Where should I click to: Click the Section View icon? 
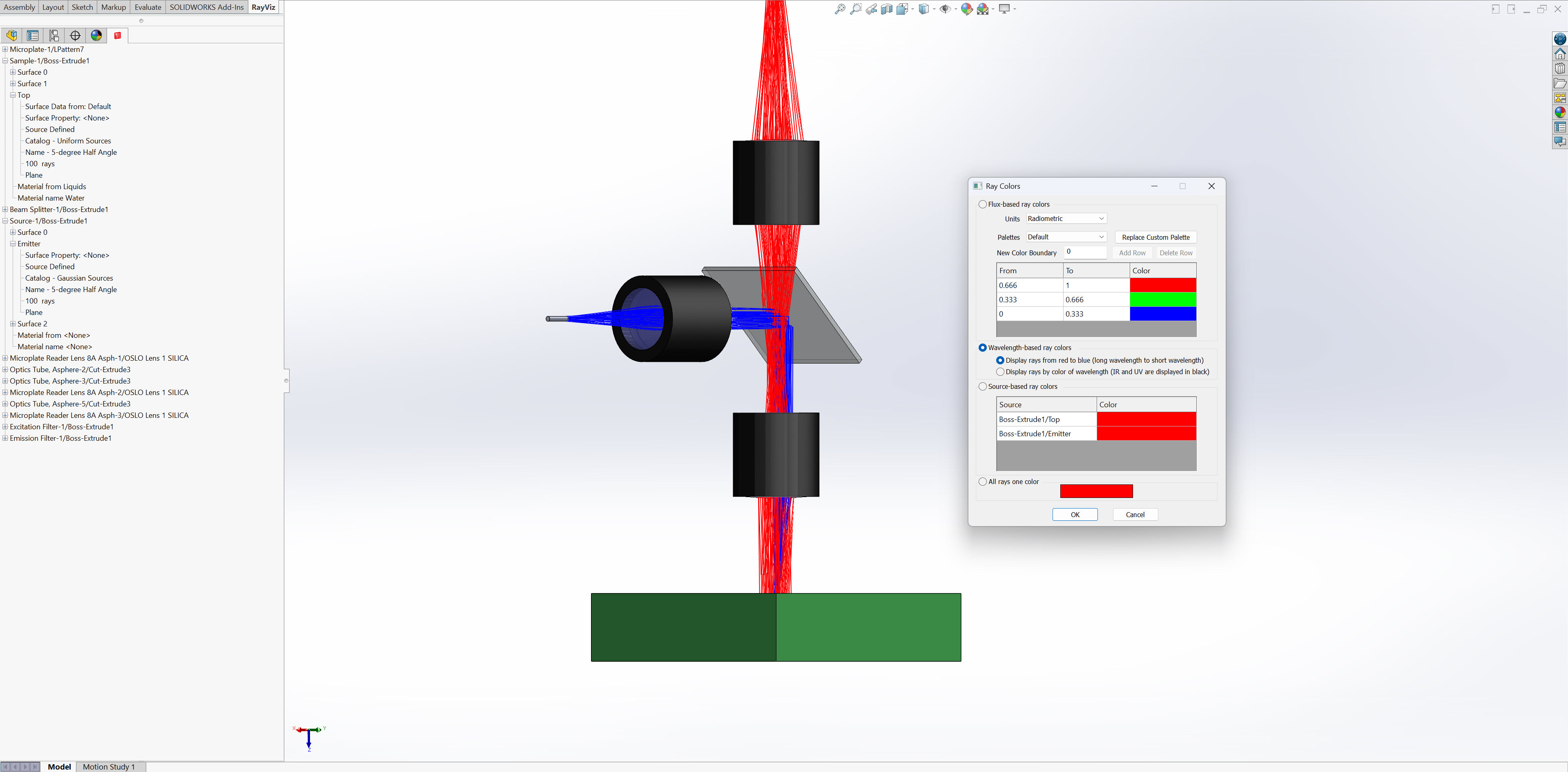[887, 9]
